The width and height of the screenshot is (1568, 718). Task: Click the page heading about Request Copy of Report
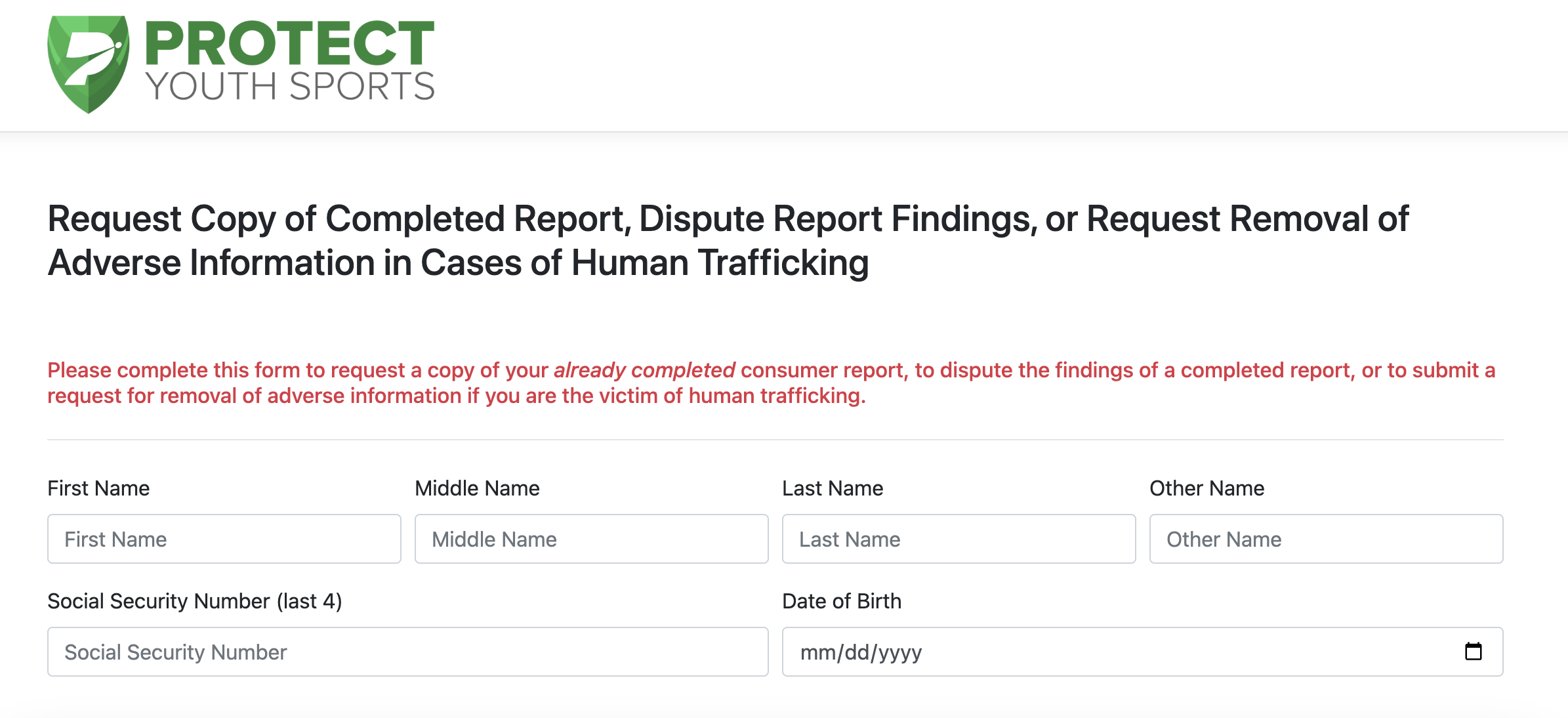pyautogui.click(x=728, y=240)
